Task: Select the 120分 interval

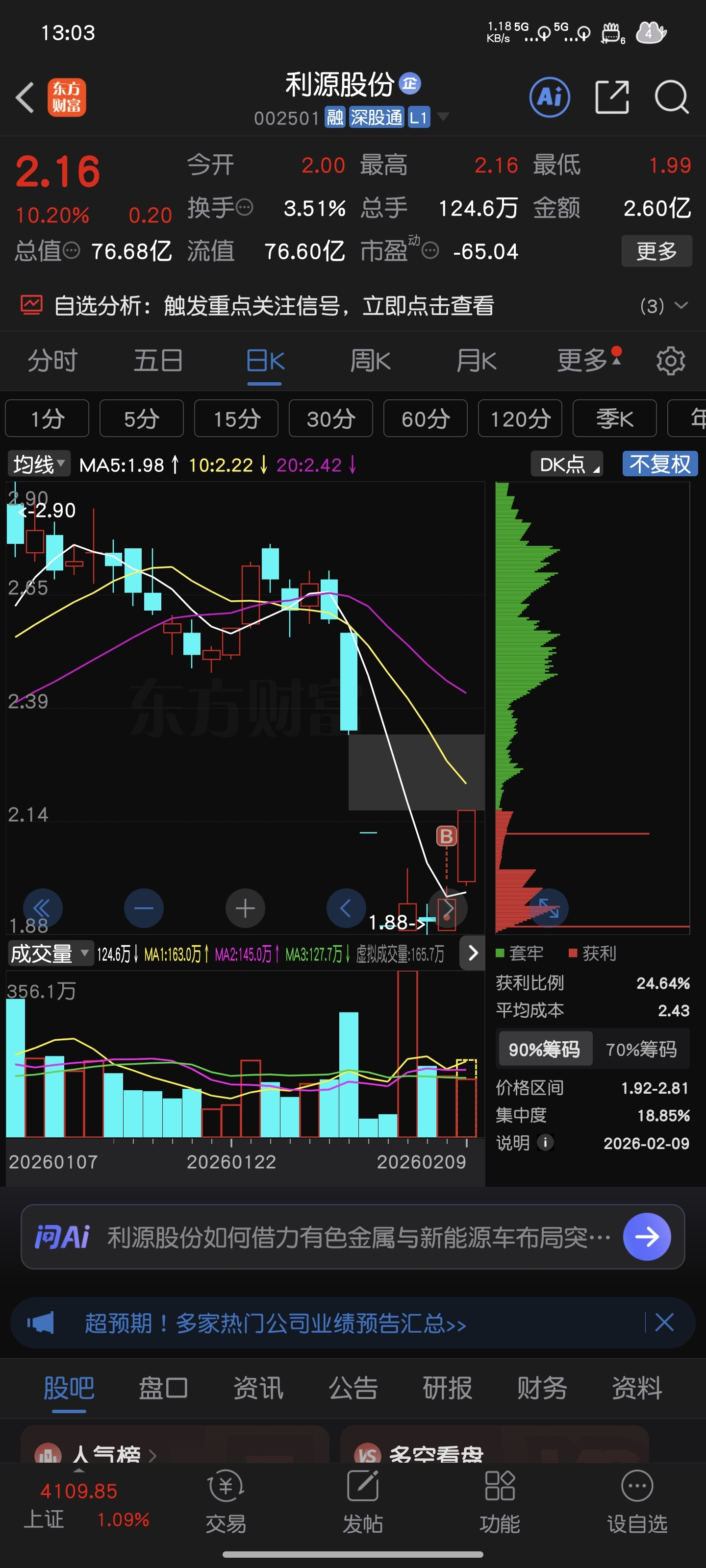Action: coord(520,418)
